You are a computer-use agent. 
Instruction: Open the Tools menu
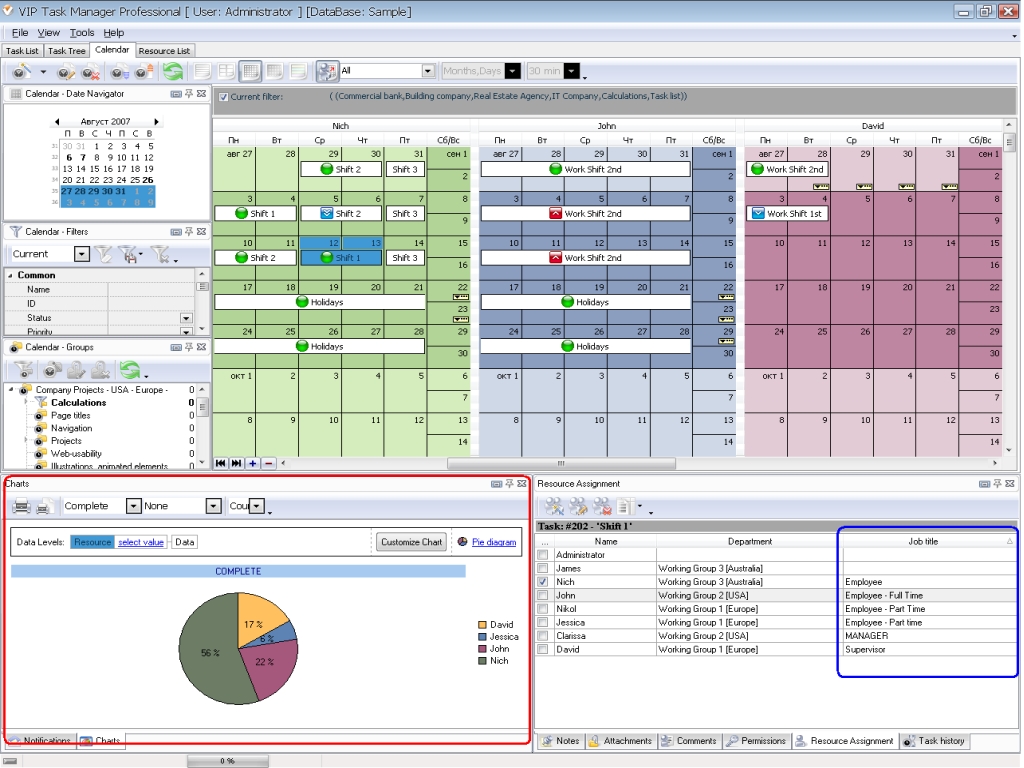[x=80, y=32]
